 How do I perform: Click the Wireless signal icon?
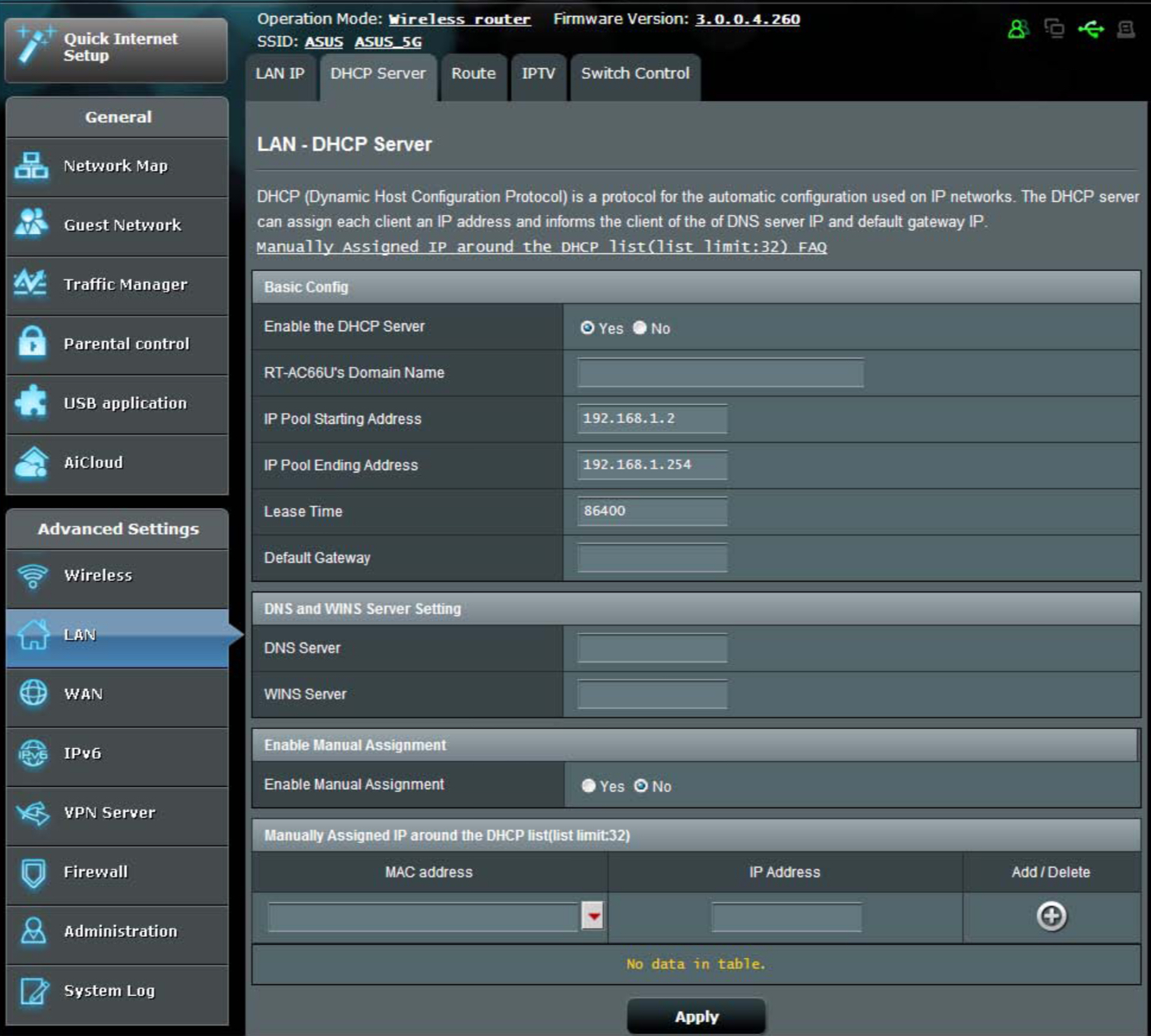33,576
